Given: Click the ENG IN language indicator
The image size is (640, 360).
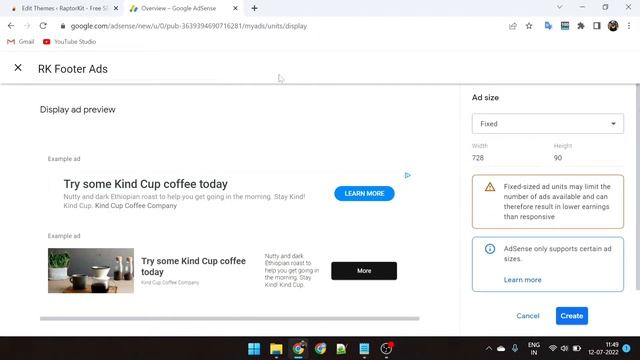Looking at the screenshot, I should [533, 349].
